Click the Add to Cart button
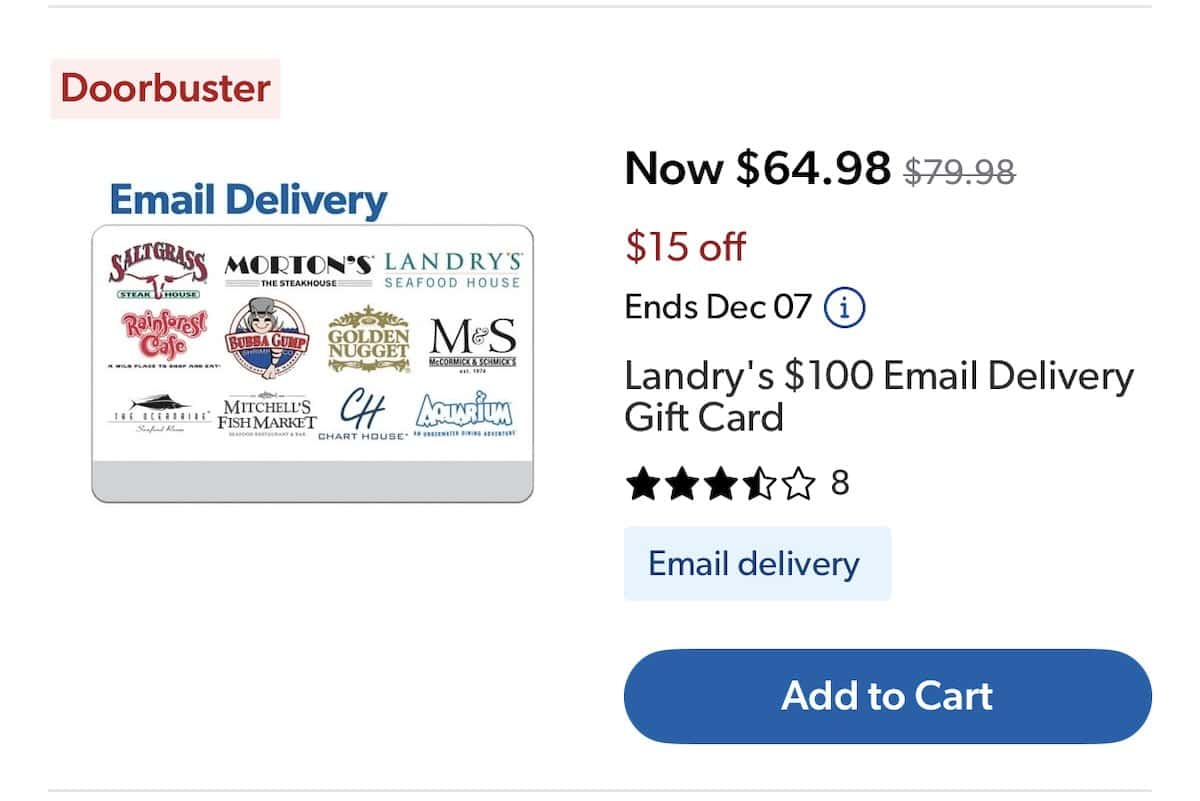Viewport: 1200px width, 801px height. [x=884, y=695]
